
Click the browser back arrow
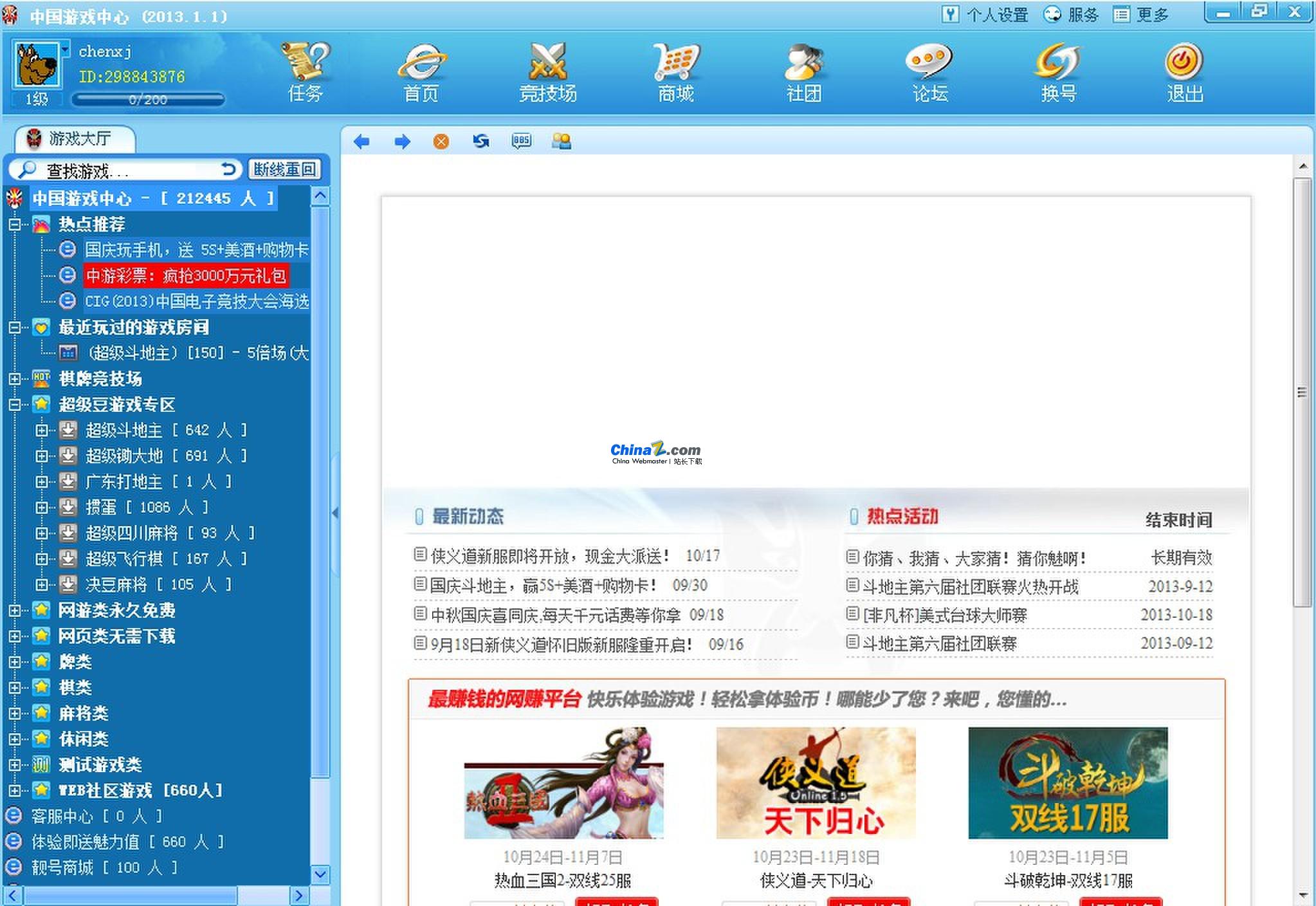pos(361,142)
